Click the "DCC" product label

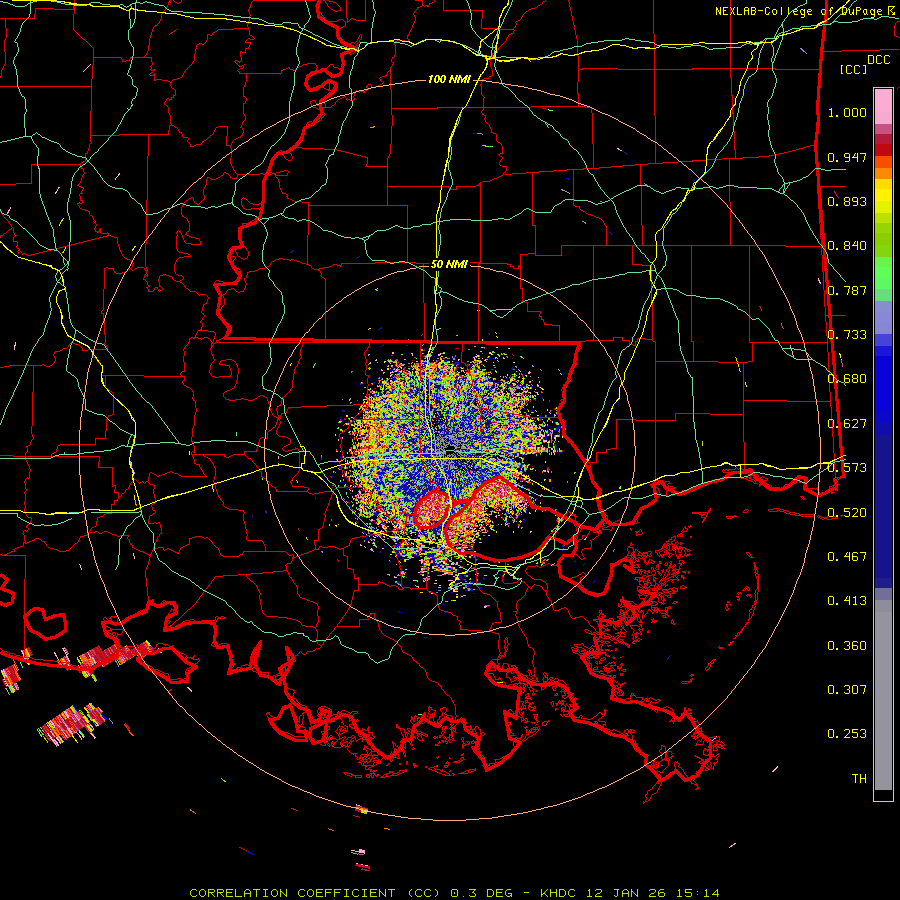point(878,59)
